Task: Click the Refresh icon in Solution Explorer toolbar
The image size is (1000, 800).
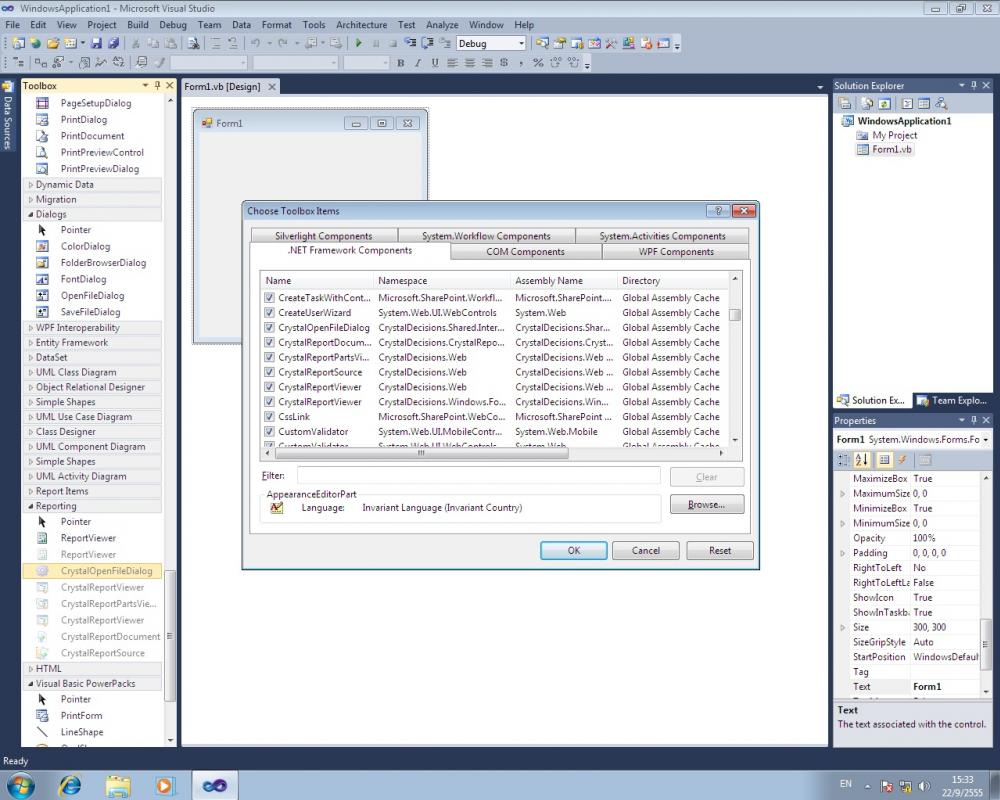Action: click(885, 103)
